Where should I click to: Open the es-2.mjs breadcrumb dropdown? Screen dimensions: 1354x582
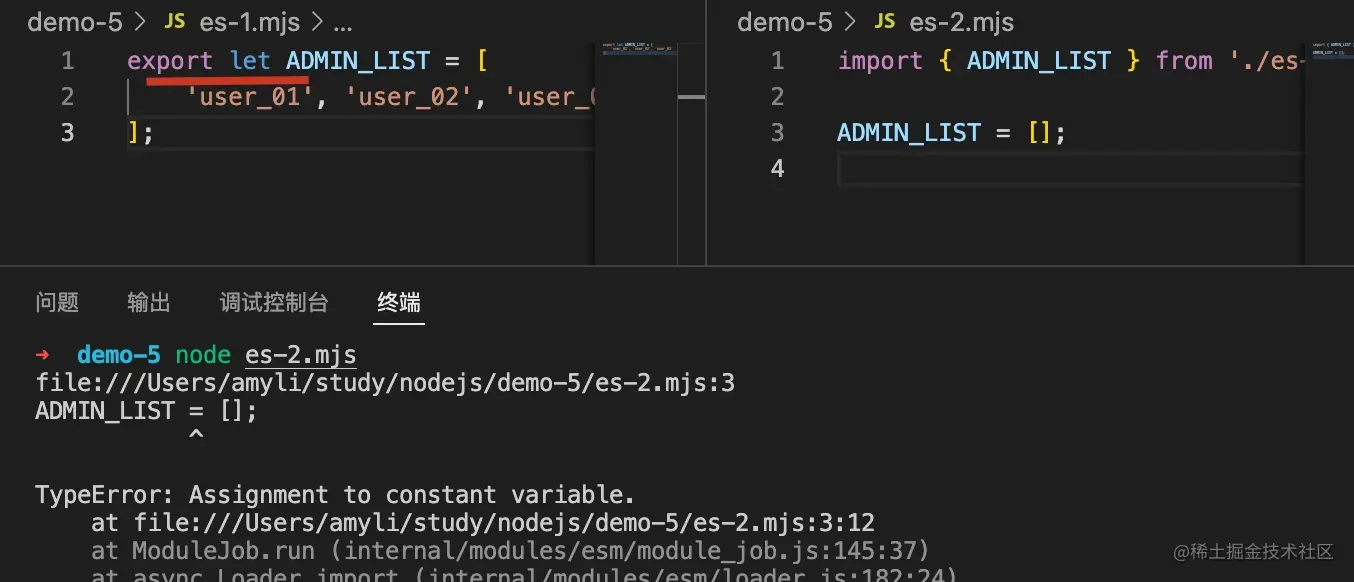tap(961, 21)
